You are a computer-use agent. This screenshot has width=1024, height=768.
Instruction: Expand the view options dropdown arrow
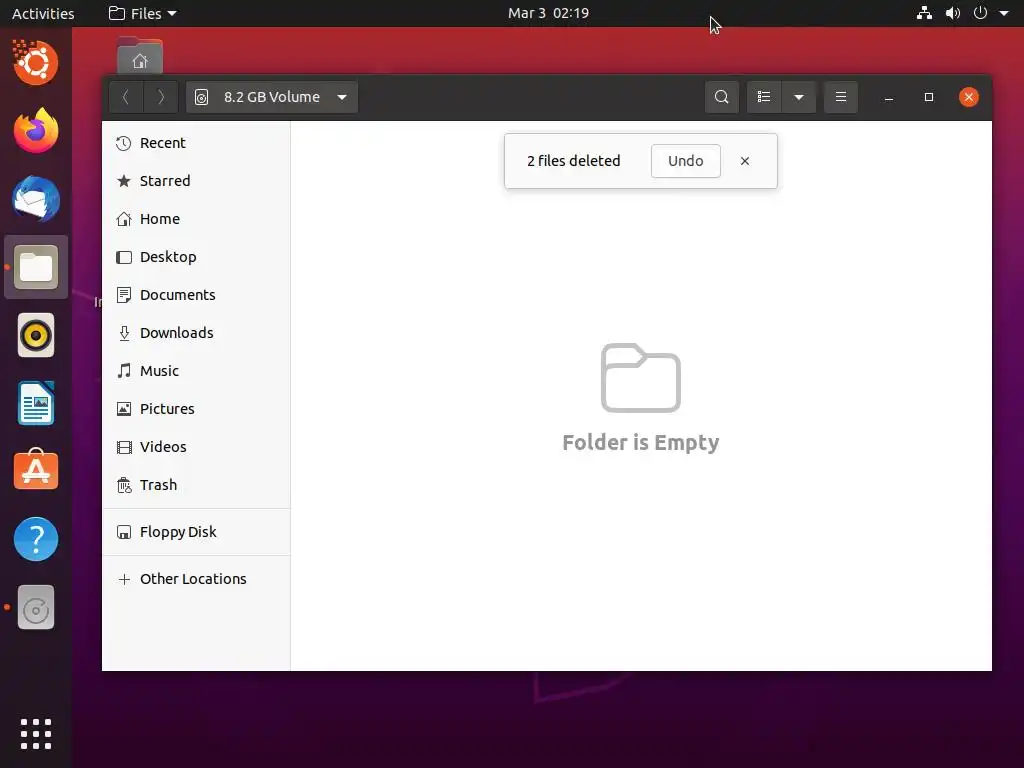[799, 97]
